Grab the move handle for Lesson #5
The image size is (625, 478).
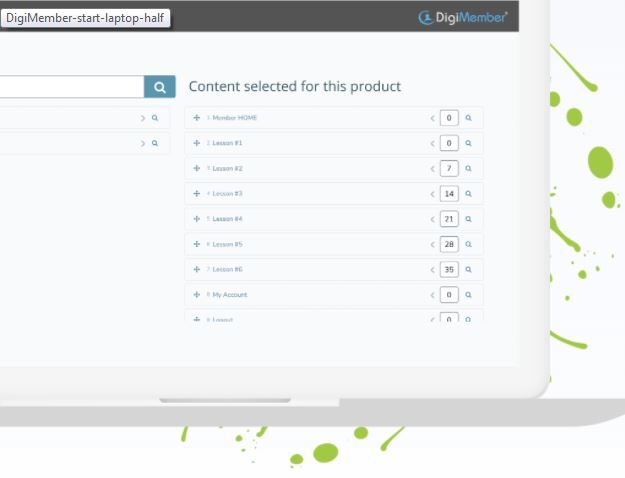click(x=197, y=244)
